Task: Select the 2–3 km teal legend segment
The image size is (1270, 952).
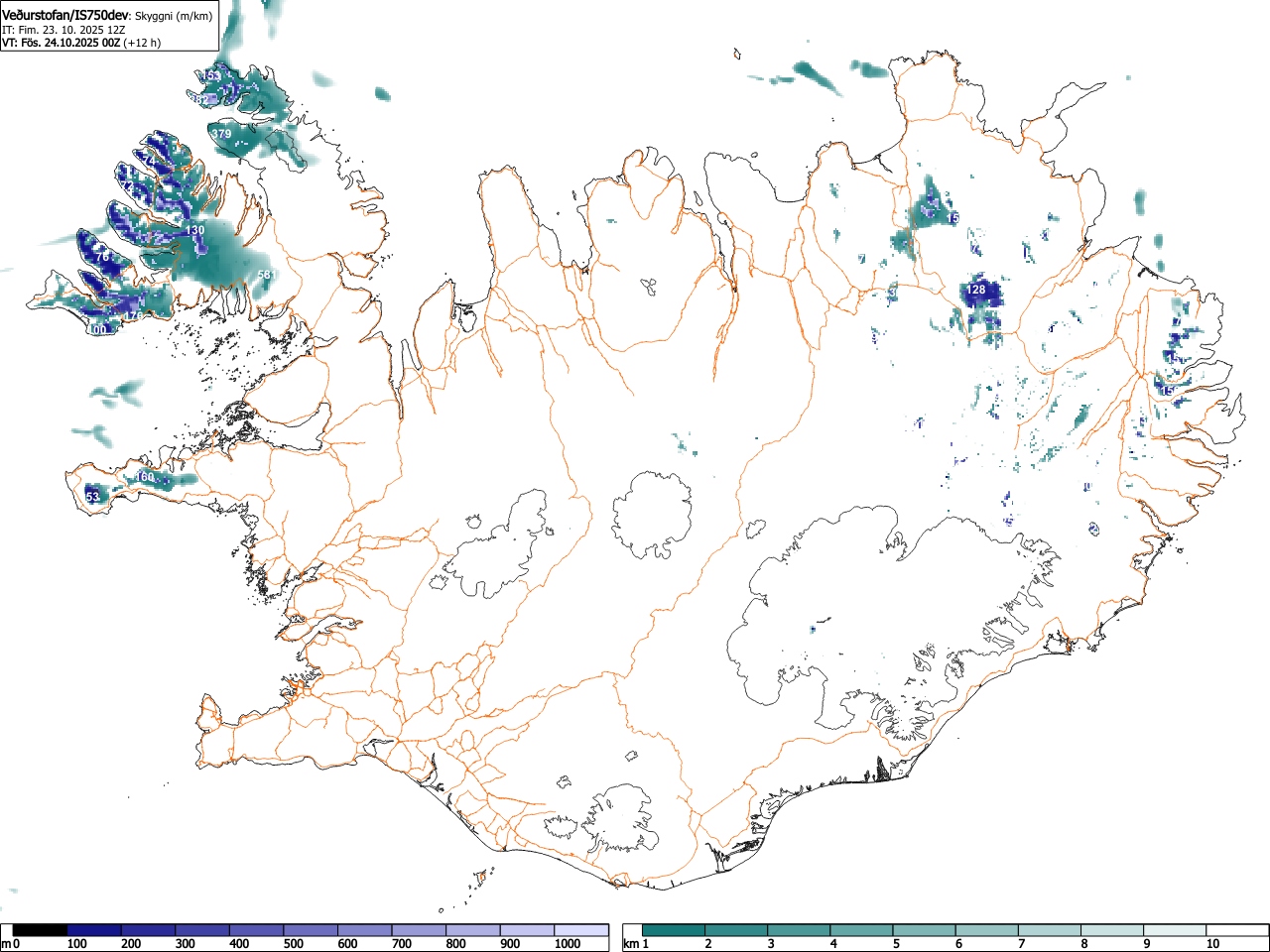Action: 736,930
